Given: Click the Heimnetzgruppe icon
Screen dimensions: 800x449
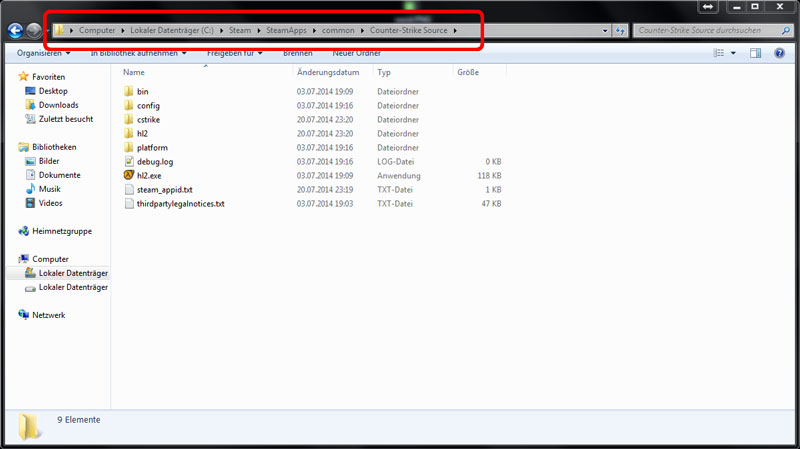Looking at the screenshot, I should click(23, 231).
